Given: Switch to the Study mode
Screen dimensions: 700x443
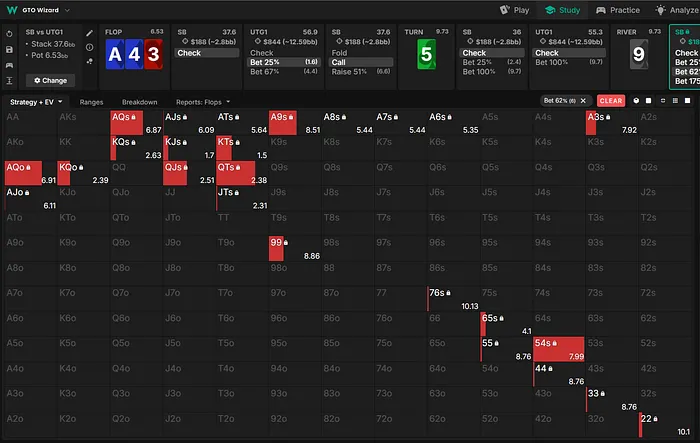Looking at the screenshot, I should coord(563,10).
